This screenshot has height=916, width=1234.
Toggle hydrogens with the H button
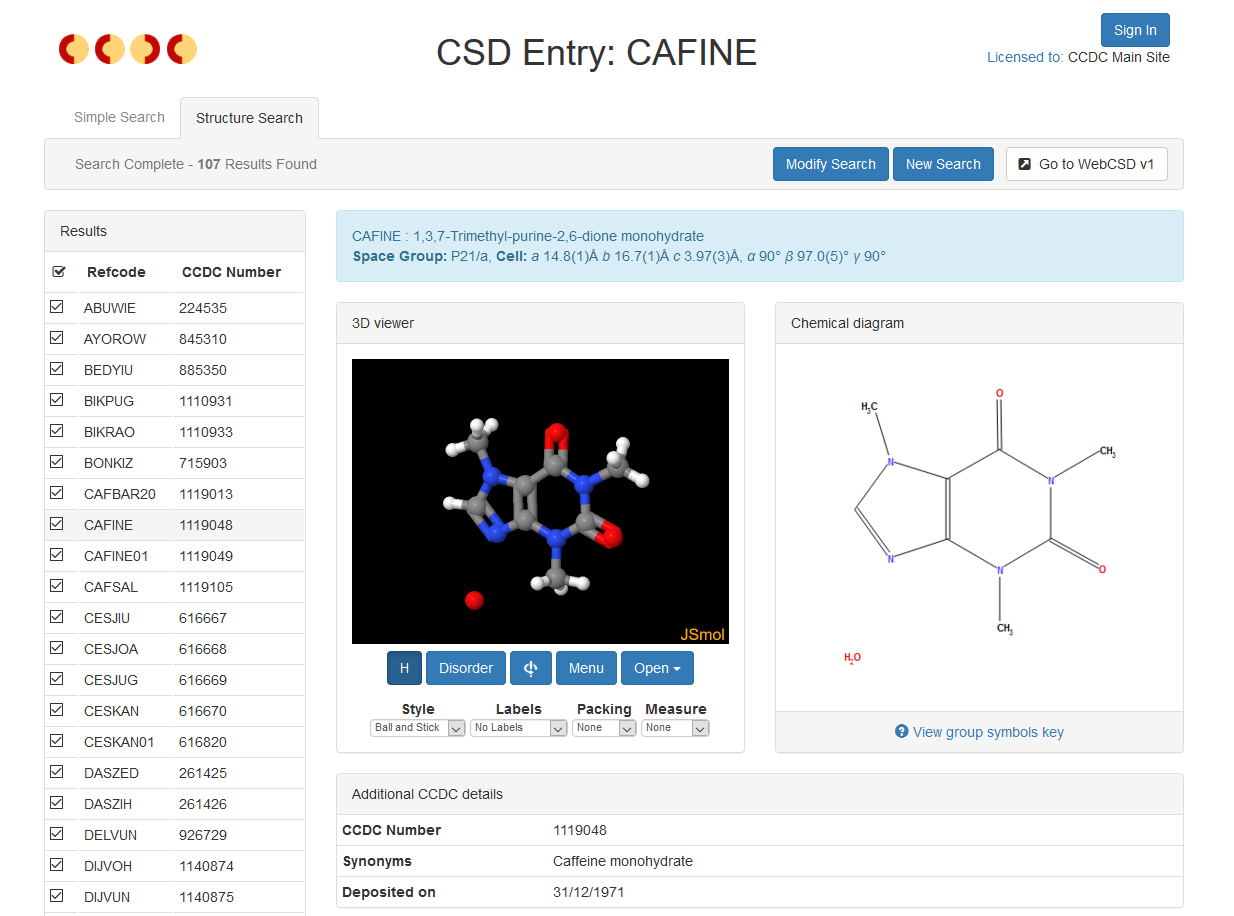pyautogui.click(x=404, y=668)
